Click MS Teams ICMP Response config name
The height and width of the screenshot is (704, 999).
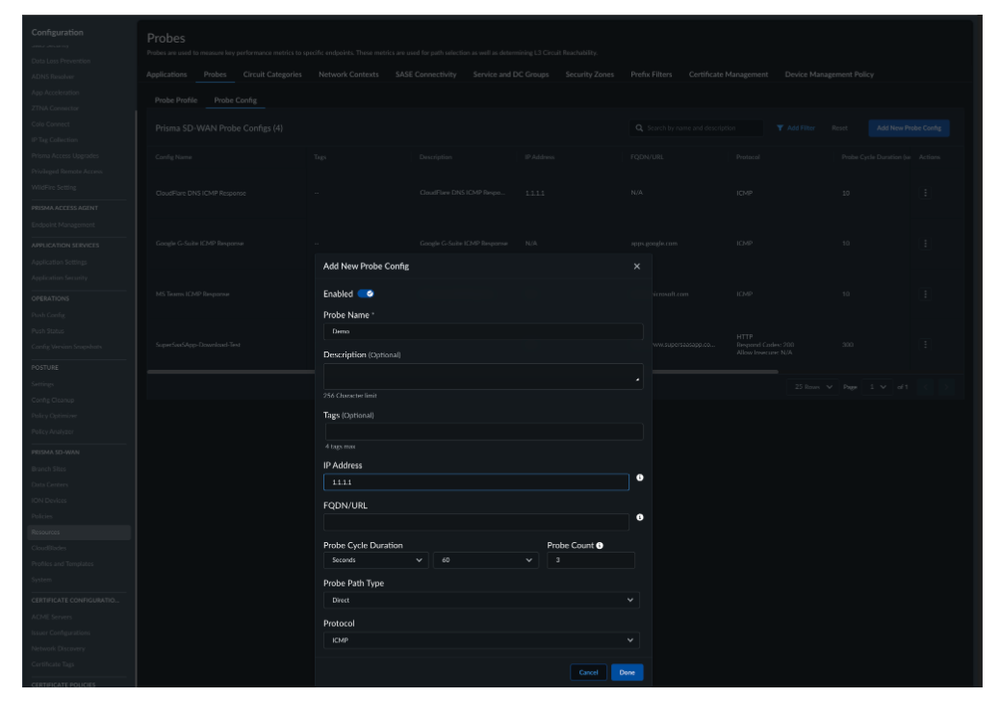click(x=192, y=294)
